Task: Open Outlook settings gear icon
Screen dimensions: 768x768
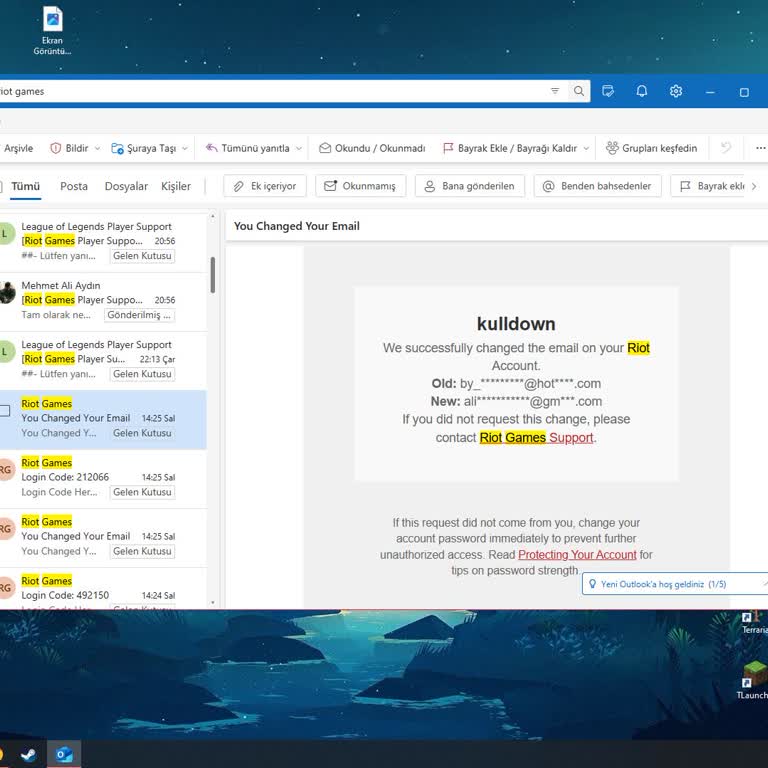Action: (x=676, y=91)
